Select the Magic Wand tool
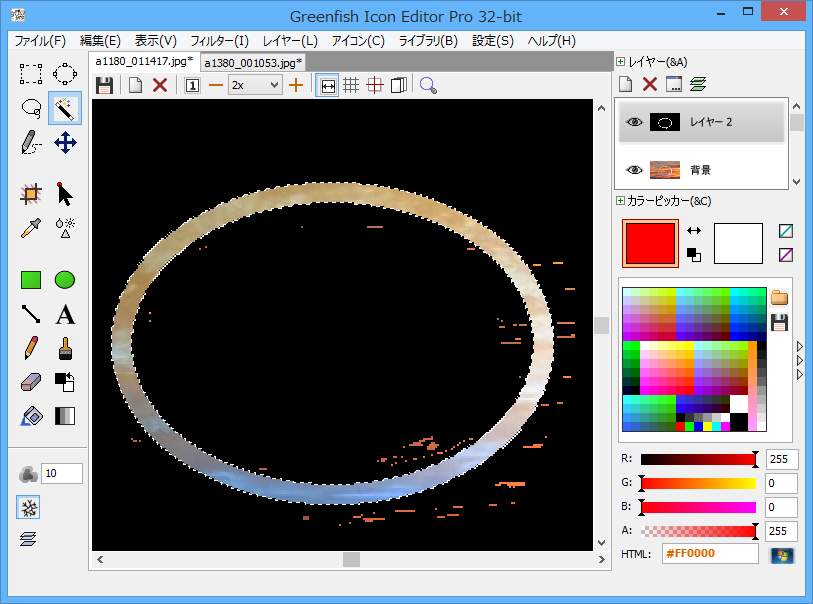This screenshot has height=604, width=813. coord(65,108)
